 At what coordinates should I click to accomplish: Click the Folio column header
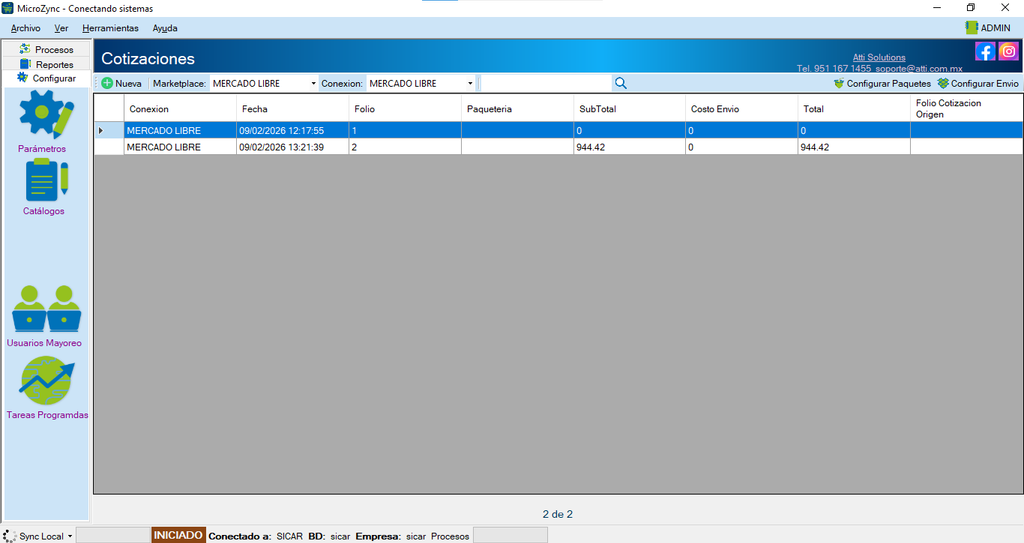(x=405, y=108)
